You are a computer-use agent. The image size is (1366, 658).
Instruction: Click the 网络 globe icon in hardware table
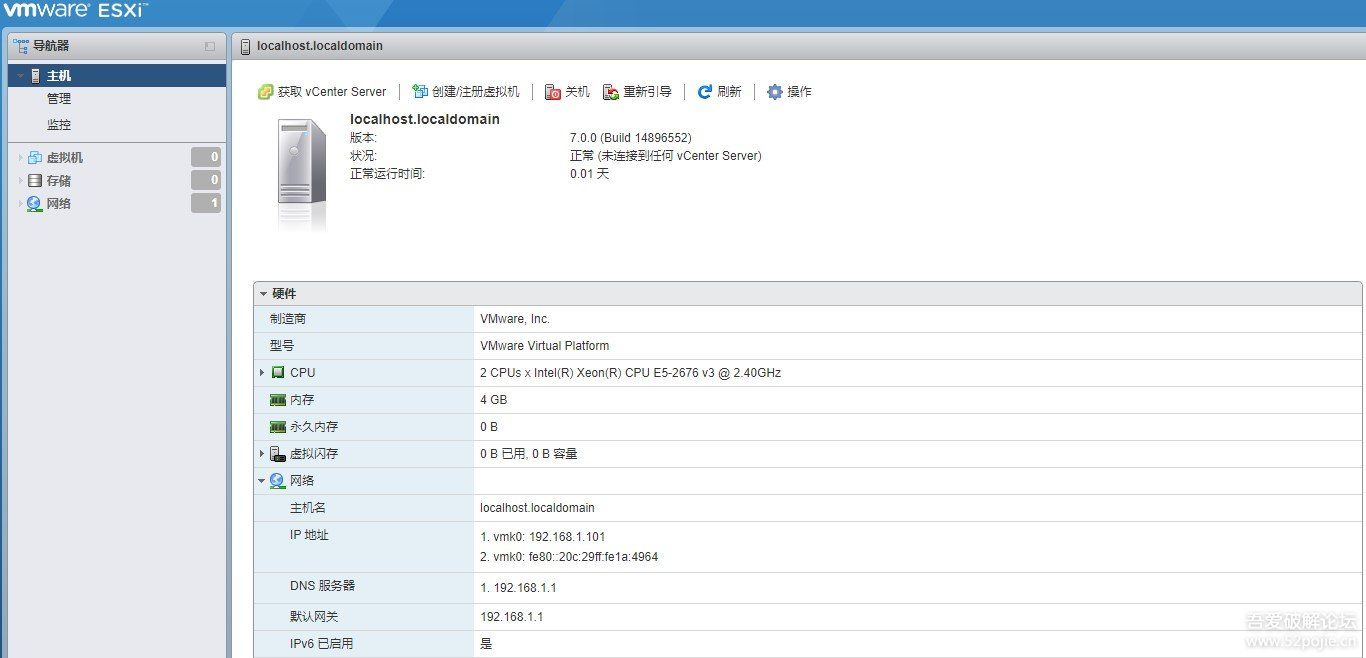(278, 481)
